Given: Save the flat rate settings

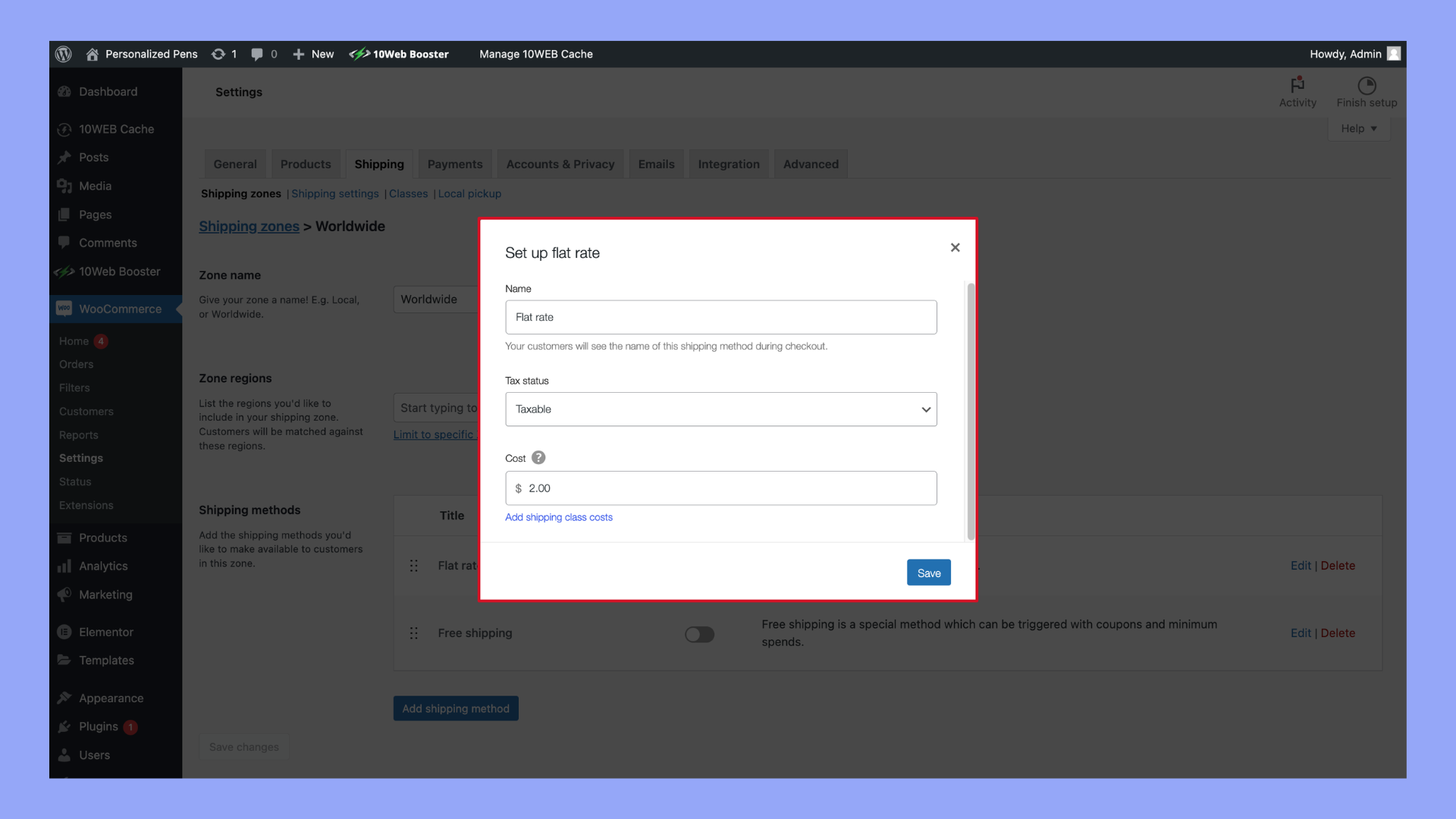Looking at the screenshot, I should pyautogui.click(x=928, y=573).
